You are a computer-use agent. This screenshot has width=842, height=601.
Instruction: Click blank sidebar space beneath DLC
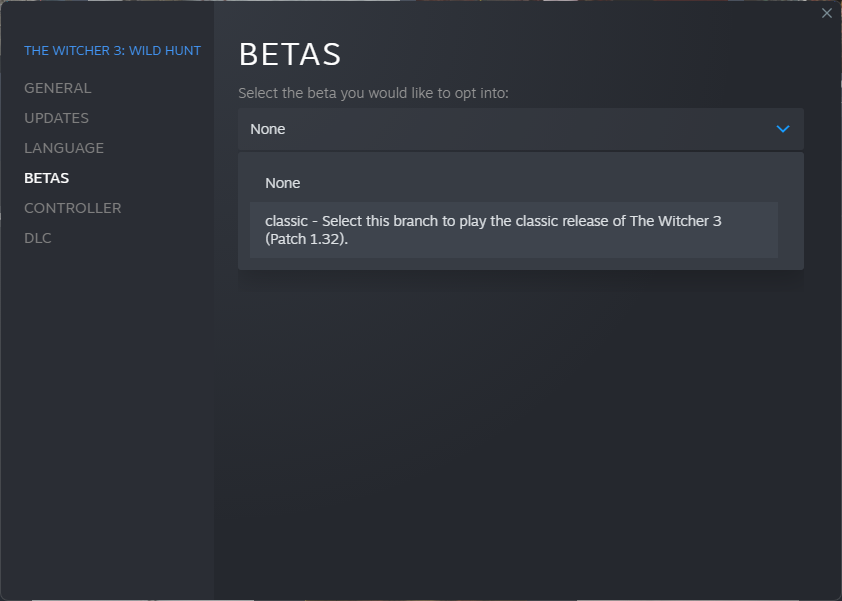pyautogui.click(x=107, y=400)
